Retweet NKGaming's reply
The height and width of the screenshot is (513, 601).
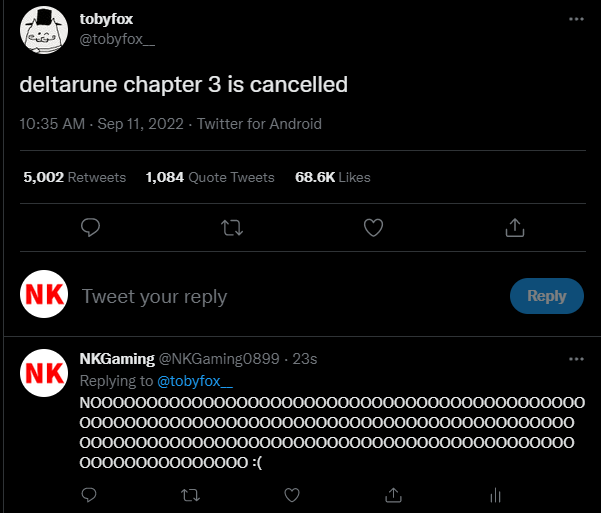(190, 494)
